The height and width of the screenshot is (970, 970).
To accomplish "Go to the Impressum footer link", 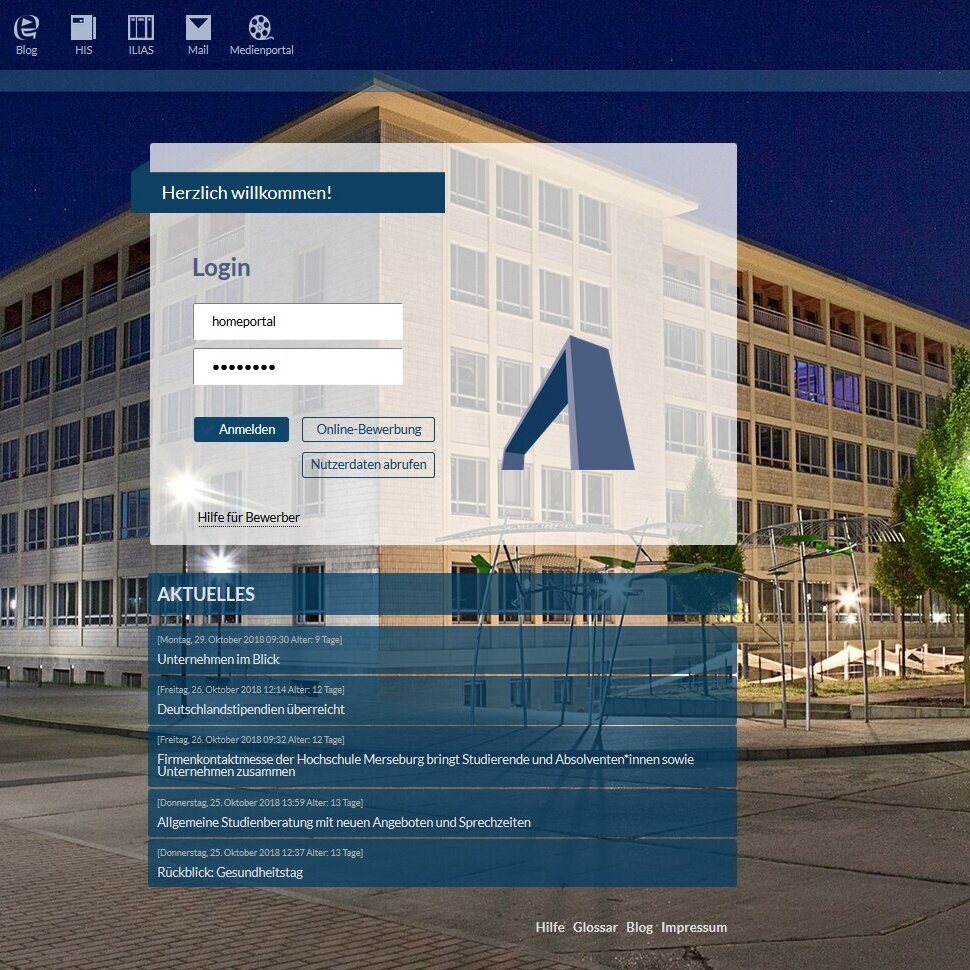I will 694,928.
